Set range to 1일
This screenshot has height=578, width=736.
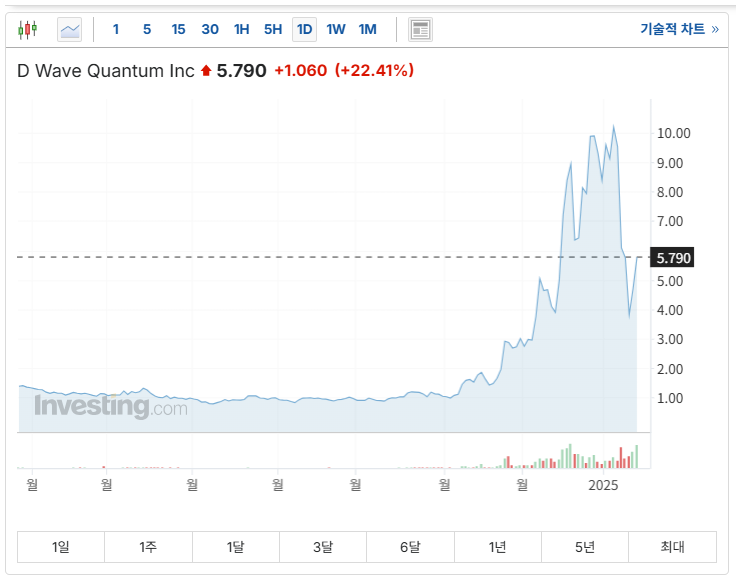tap(61, 547)
